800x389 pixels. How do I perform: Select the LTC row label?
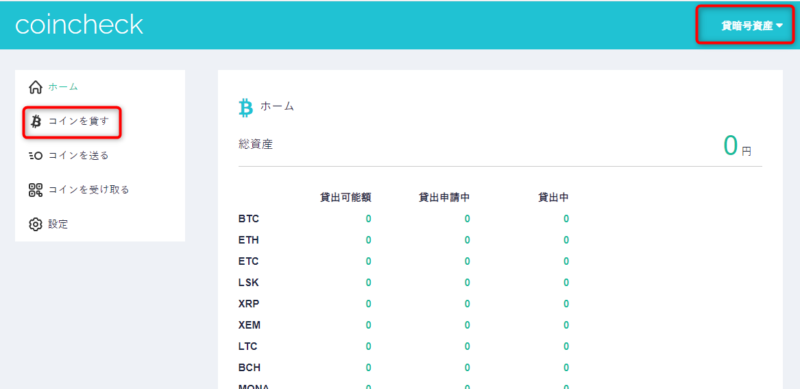[248, 347]
